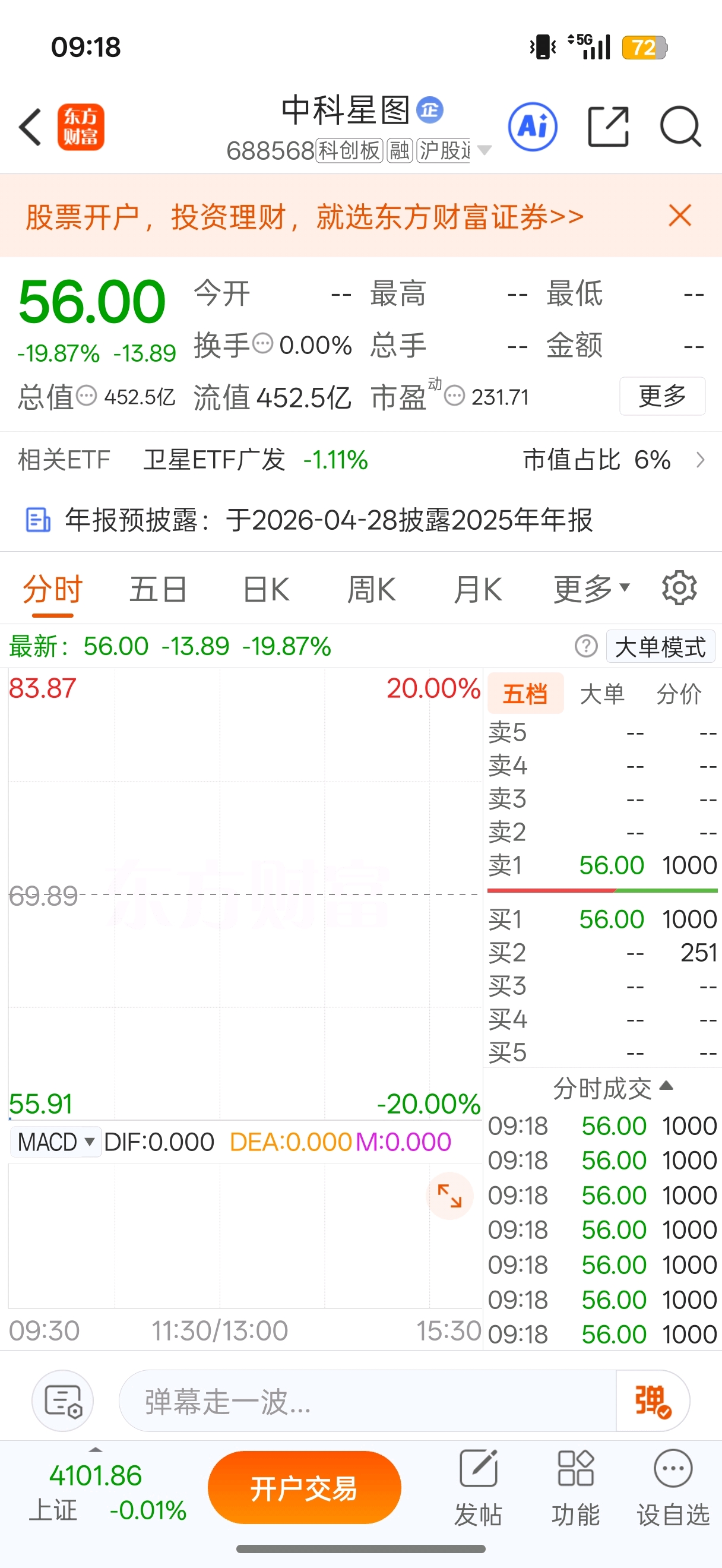
Task: Tap the 卖5 order row
Action: 603,732
